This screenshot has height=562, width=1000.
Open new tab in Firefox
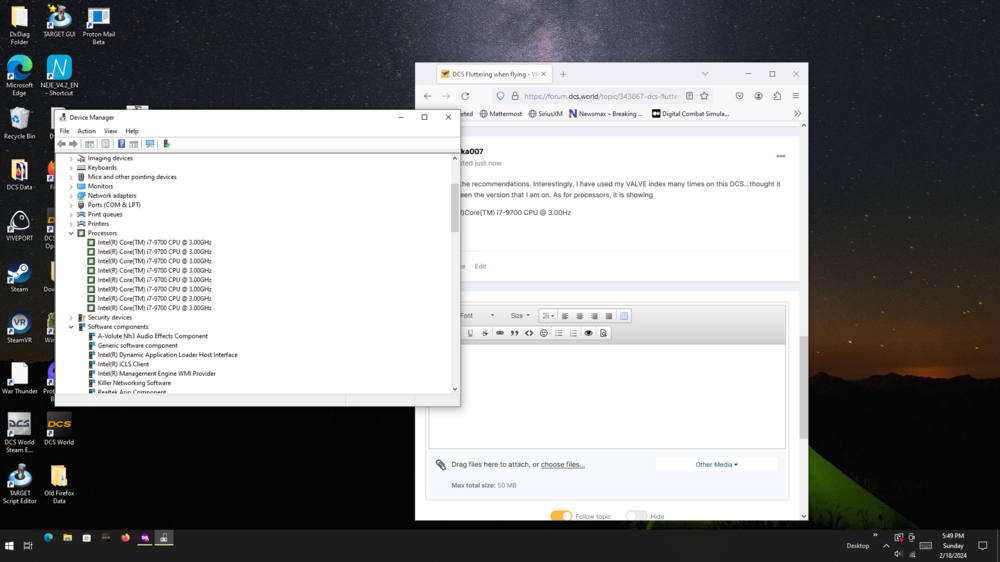coord(563,74)
